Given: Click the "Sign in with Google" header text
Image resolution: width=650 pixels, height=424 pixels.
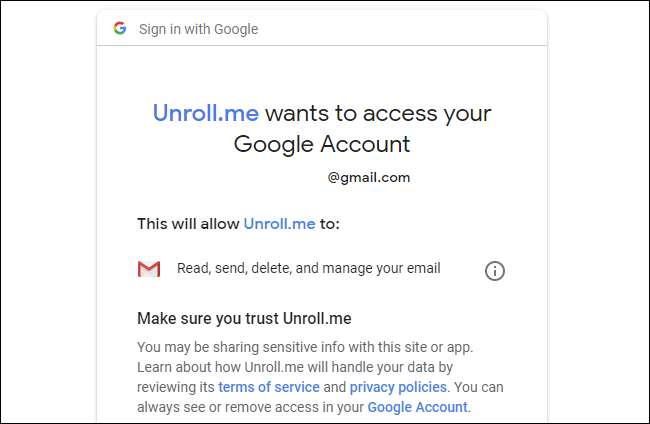Looking at the screenshot, I should point(198,29).
